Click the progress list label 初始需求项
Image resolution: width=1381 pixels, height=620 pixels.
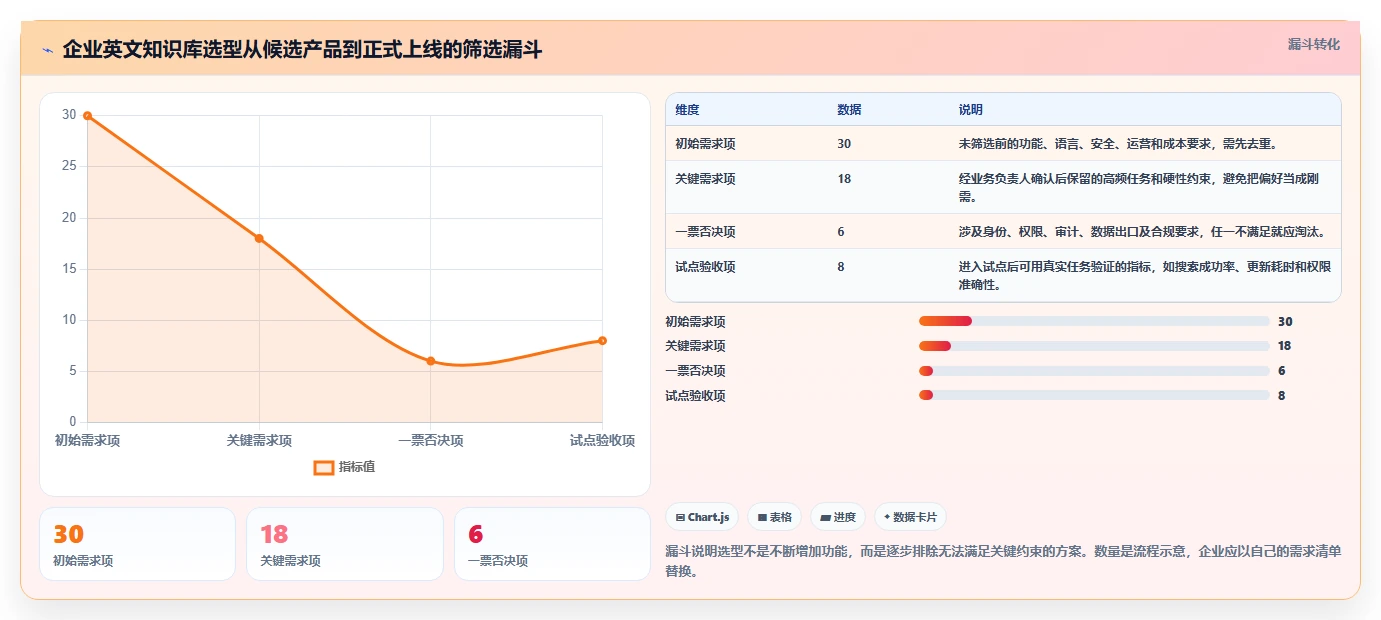(695, 322)
